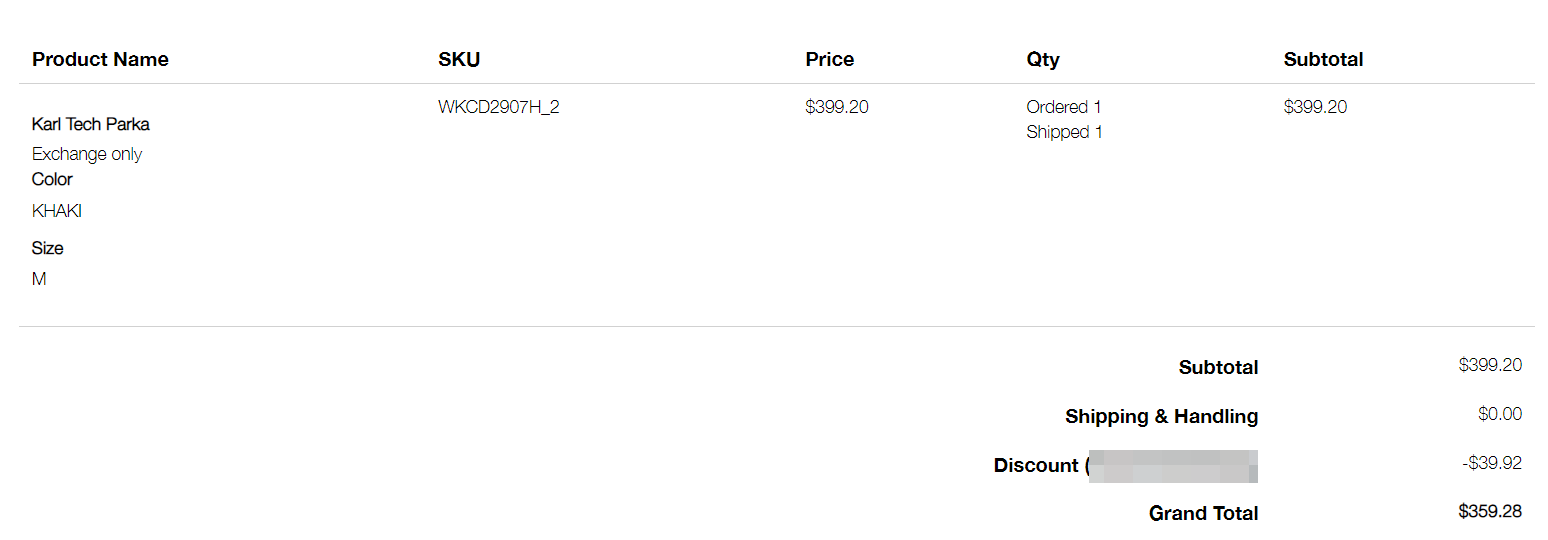Click the Color label
1548x540 pixels.
52,179
